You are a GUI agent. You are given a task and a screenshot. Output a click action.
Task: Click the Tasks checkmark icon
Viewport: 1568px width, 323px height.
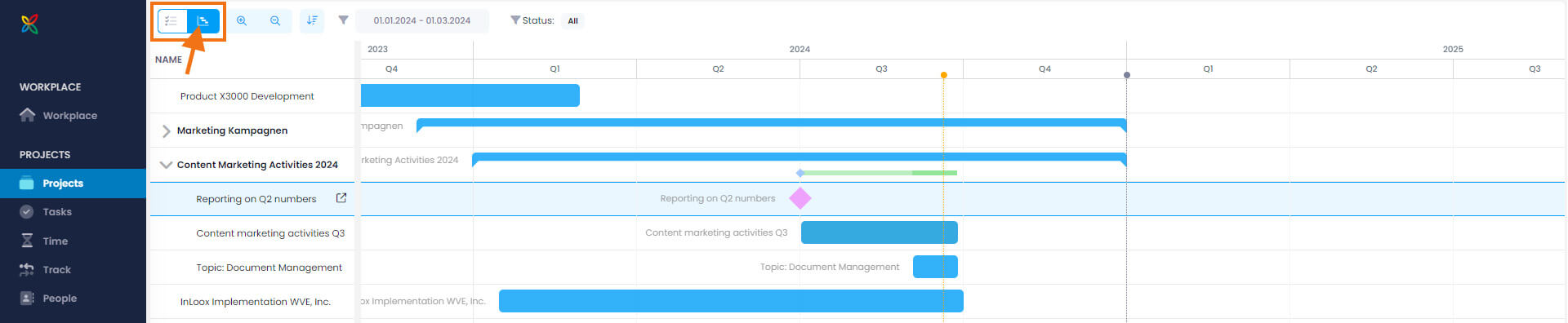point(27,211)
